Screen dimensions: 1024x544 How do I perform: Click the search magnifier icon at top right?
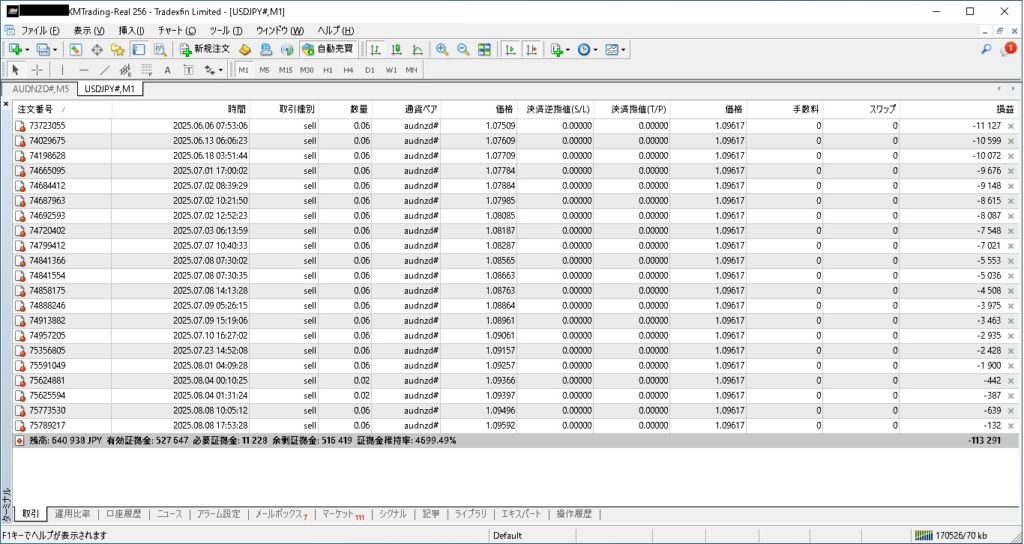pos(986,49)
